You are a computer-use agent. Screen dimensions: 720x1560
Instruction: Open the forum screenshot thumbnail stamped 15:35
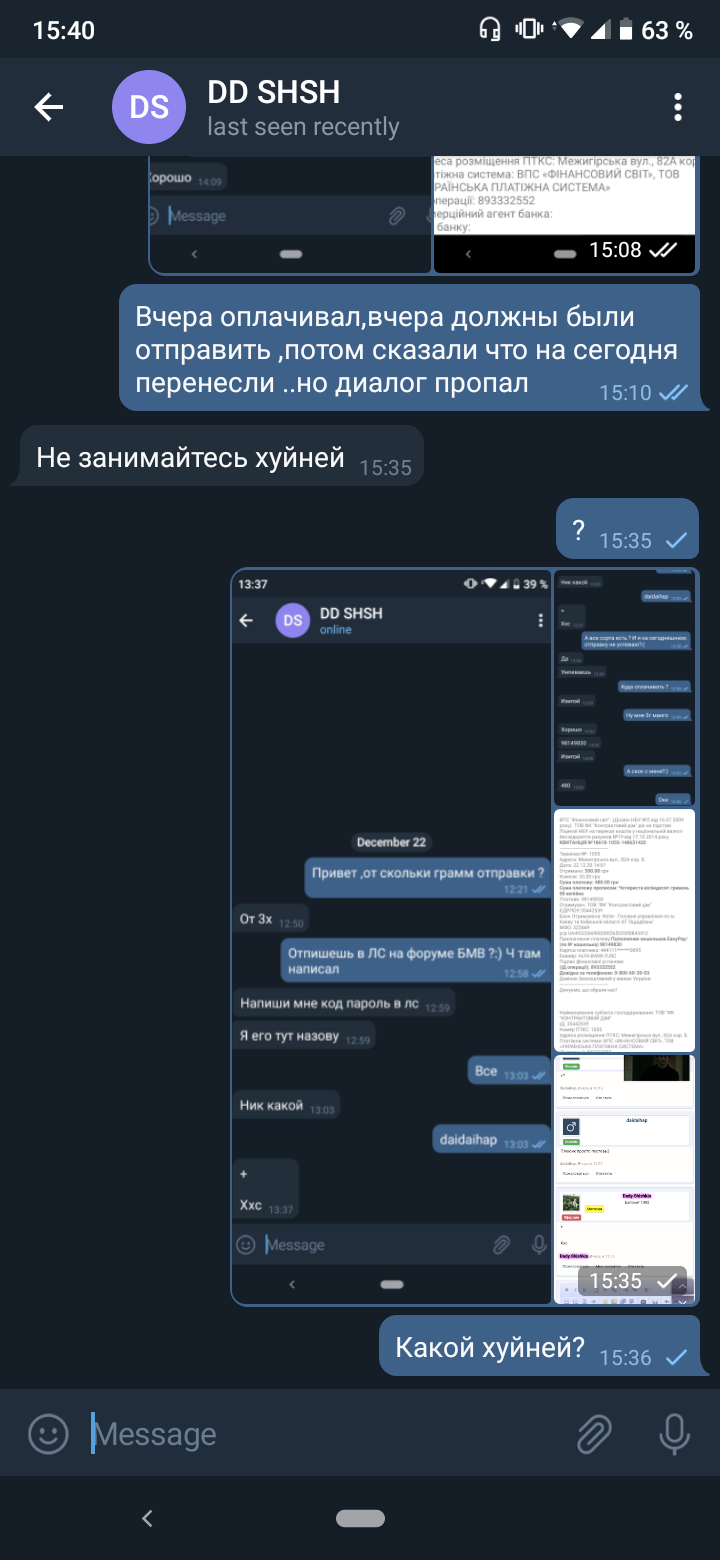tap(626, 1179)
